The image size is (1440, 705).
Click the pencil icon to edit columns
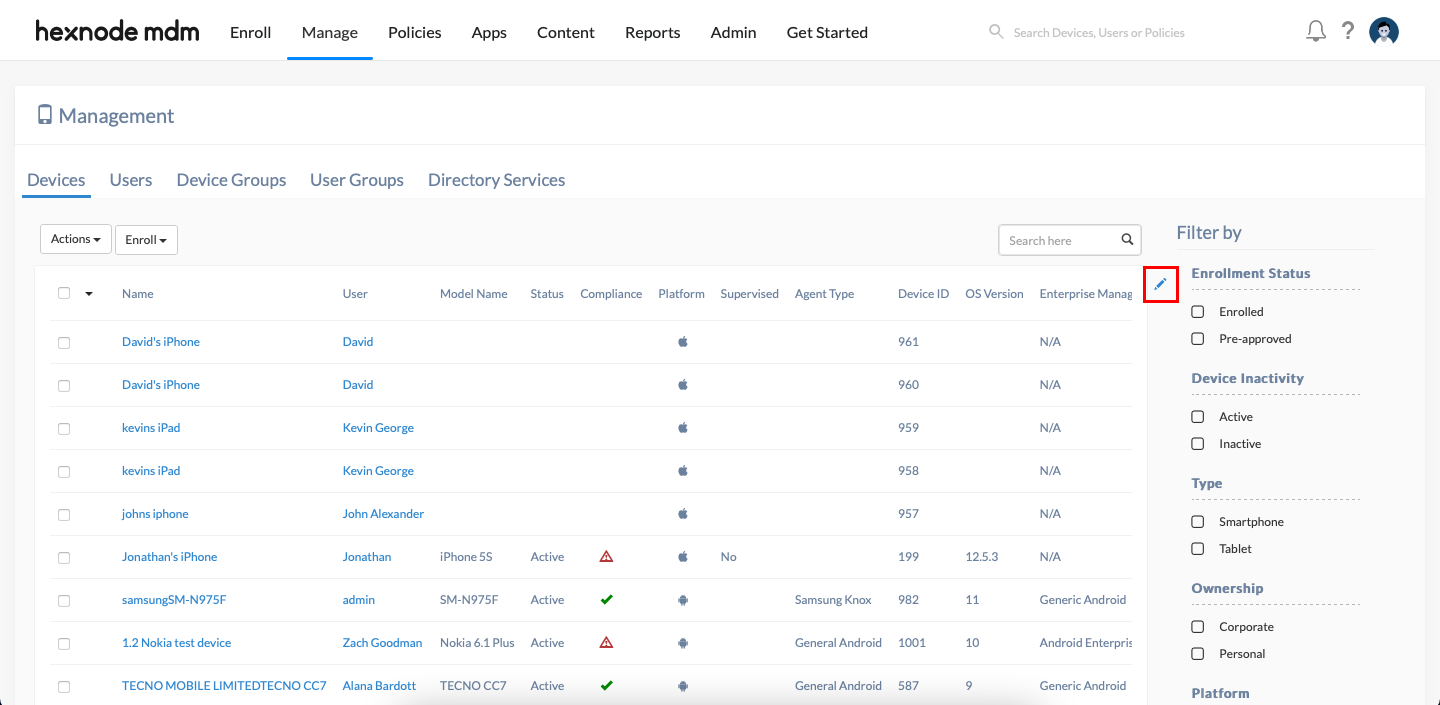pyautogui.click(x=1160, y=285)
